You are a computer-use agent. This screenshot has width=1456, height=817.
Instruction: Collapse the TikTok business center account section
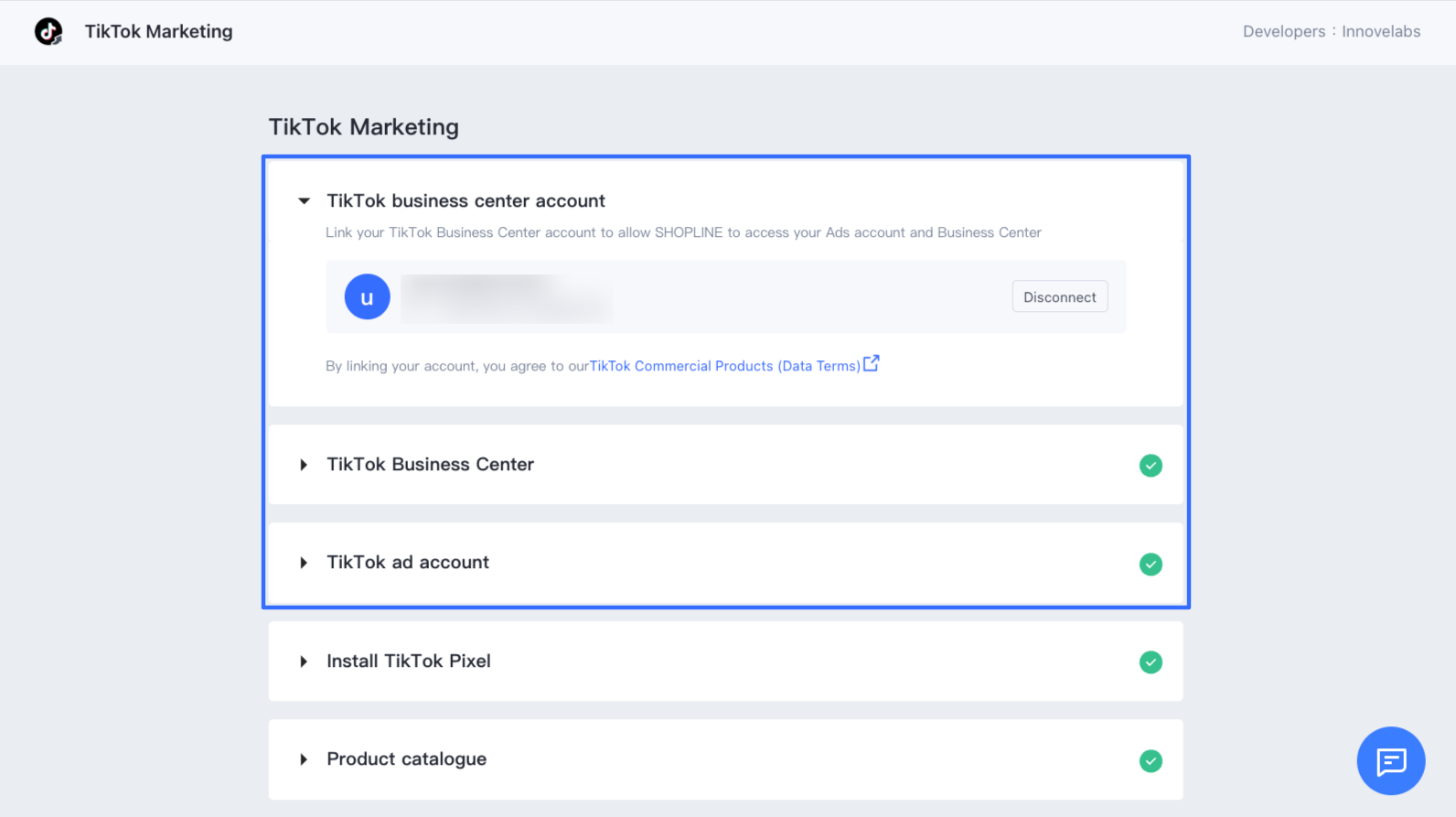point(305,201)
